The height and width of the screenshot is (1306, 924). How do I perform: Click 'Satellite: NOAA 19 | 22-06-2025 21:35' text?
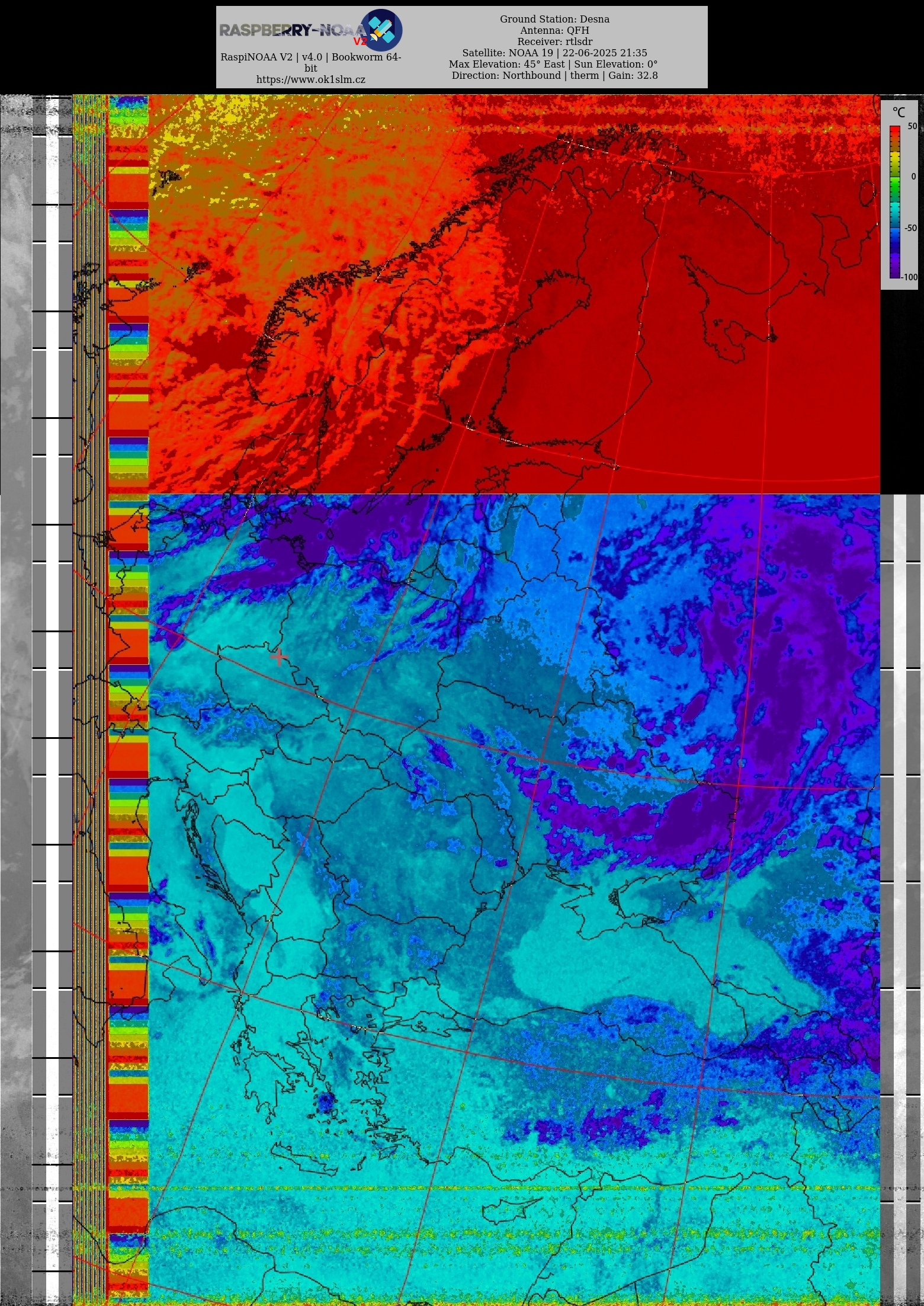[x=554, y=53]
